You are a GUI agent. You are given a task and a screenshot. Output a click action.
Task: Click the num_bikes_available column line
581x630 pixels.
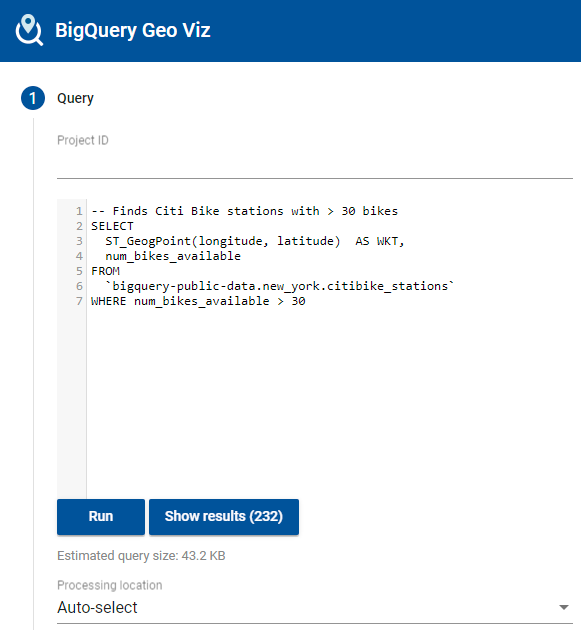[x=173, y=256]
